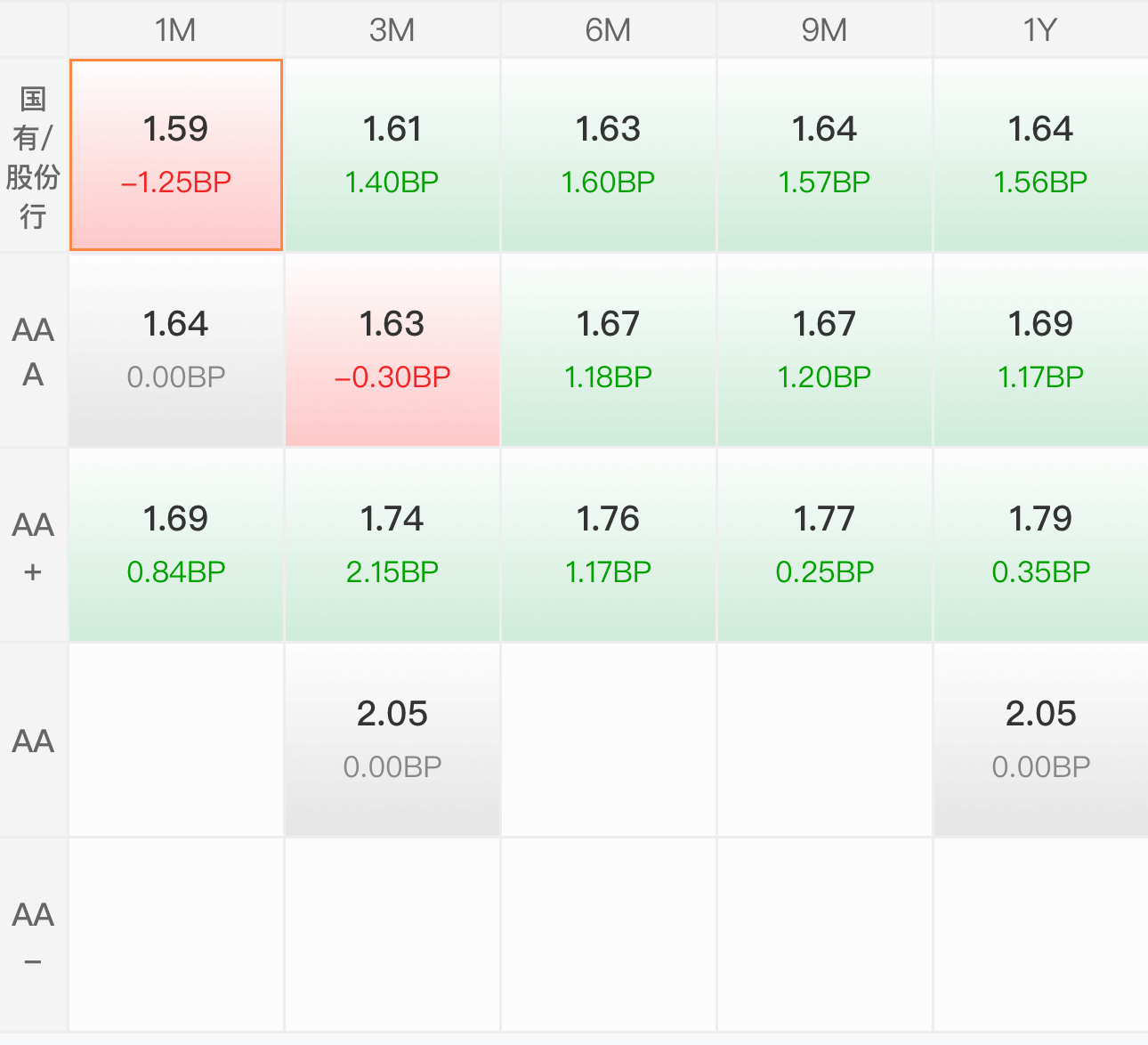Select the 6M tenor header
The image size is (1148, 1045).
tap(608, 30)
